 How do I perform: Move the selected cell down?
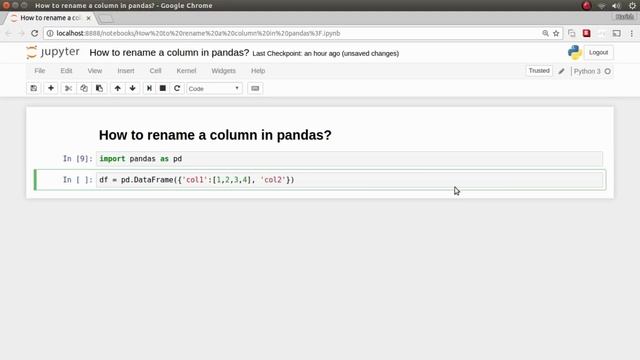[133, 88]
